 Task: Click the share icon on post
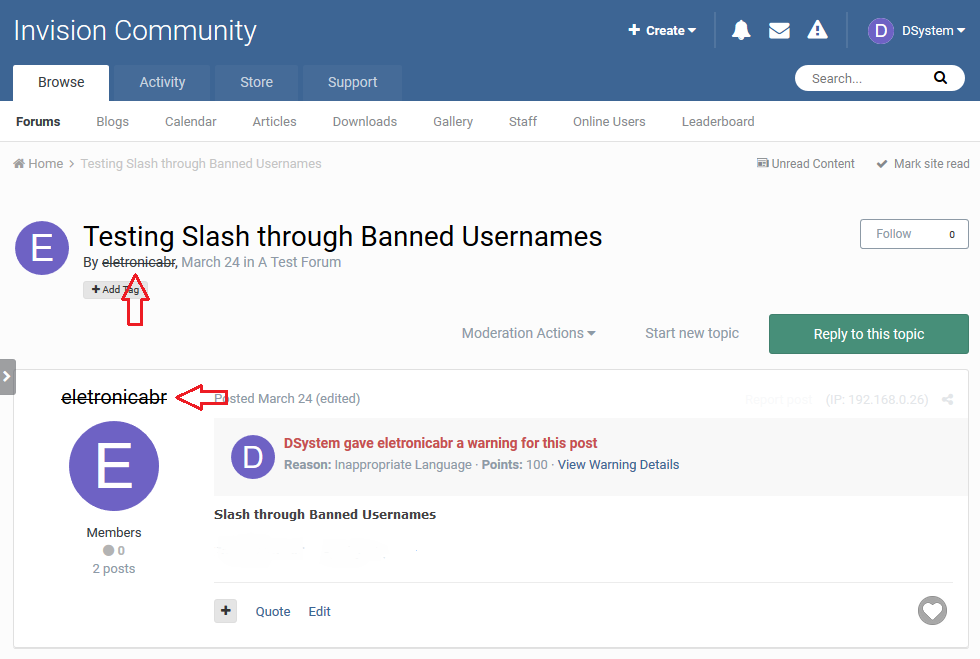948,399
